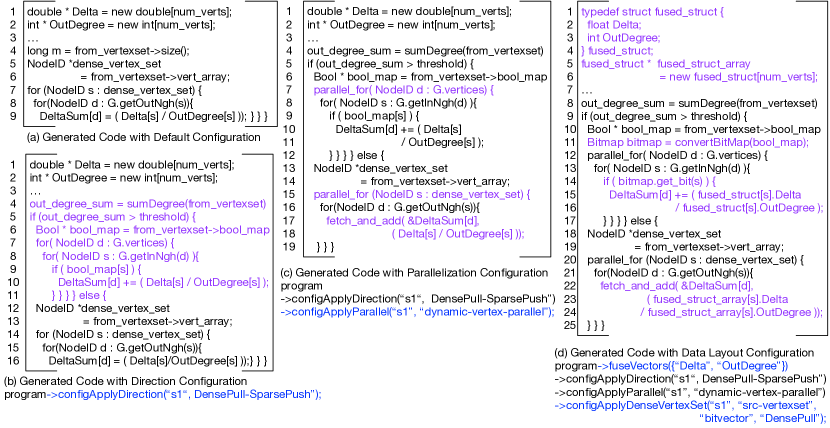The height and width of the screenshot is (428, 830).
Task: Click the word "program" below panel (c) caption
Action: [301, 286]
